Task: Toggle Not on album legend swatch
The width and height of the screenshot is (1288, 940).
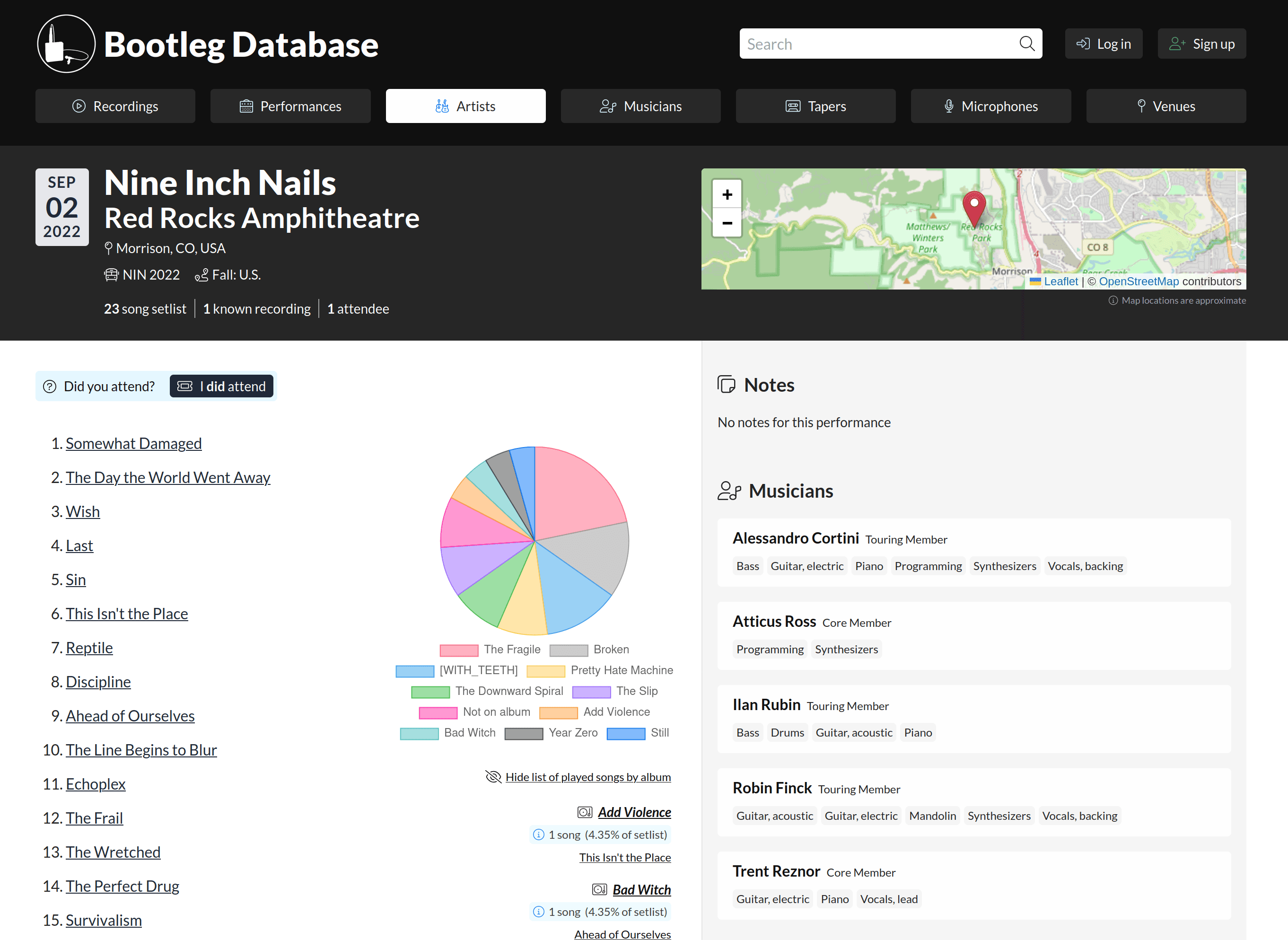Action: click(x=438, y=712)
